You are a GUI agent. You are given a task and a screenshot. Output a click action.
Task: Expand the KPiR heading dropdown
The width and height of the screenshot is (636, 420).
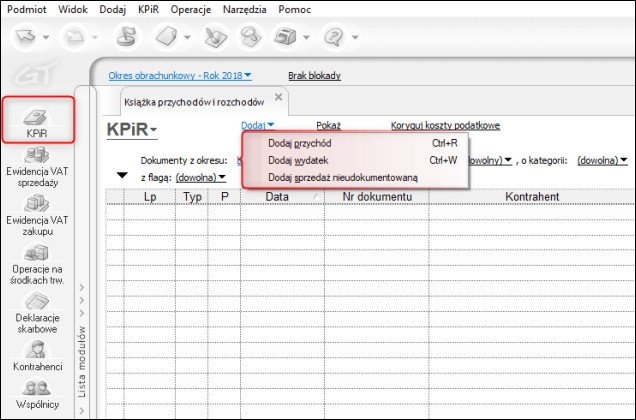[x=132, y=129]
